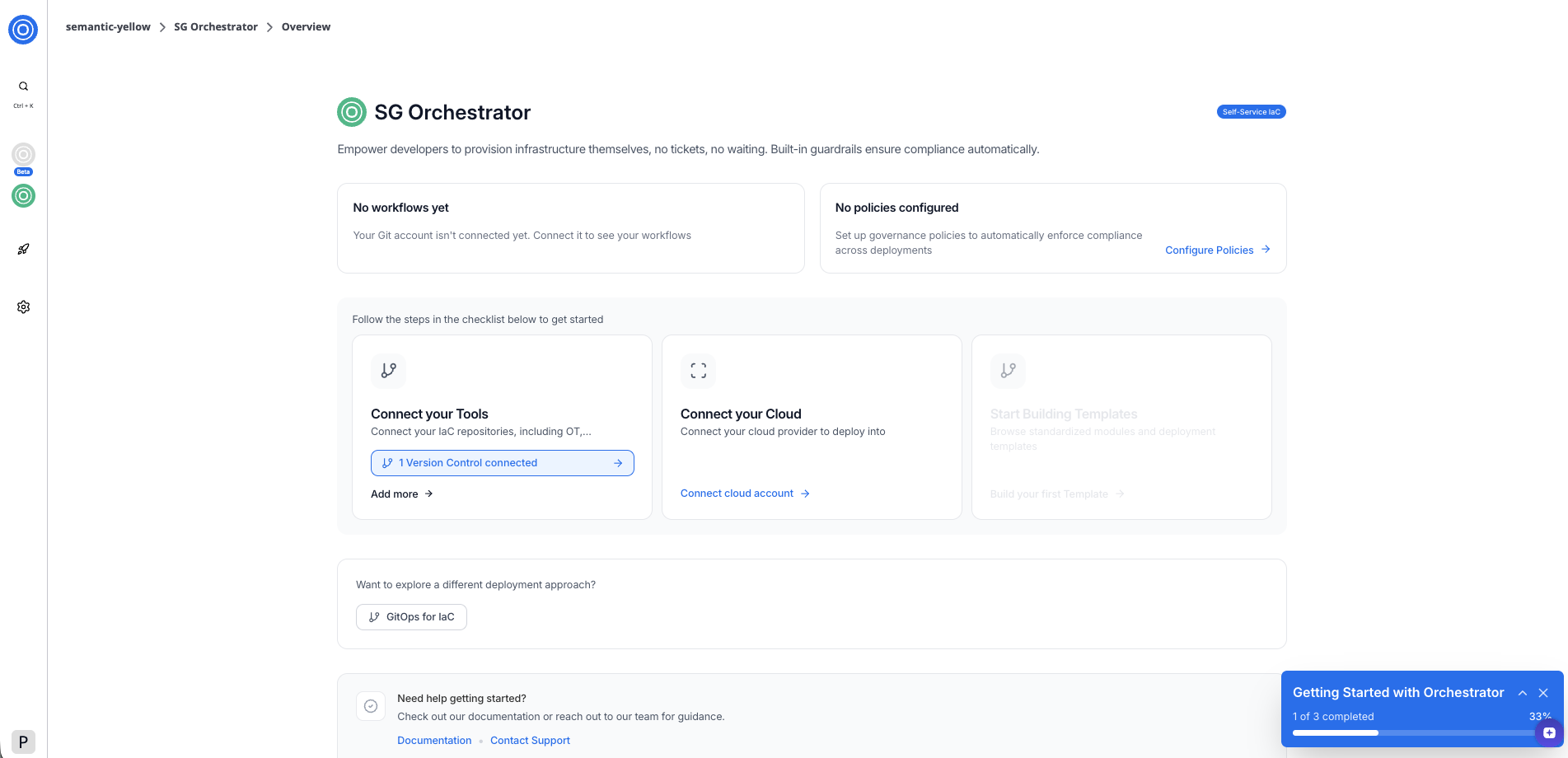This screenshot has width=1568, height=758.
Task: Click the blue logo at the sidebar top
Action: 22,29
